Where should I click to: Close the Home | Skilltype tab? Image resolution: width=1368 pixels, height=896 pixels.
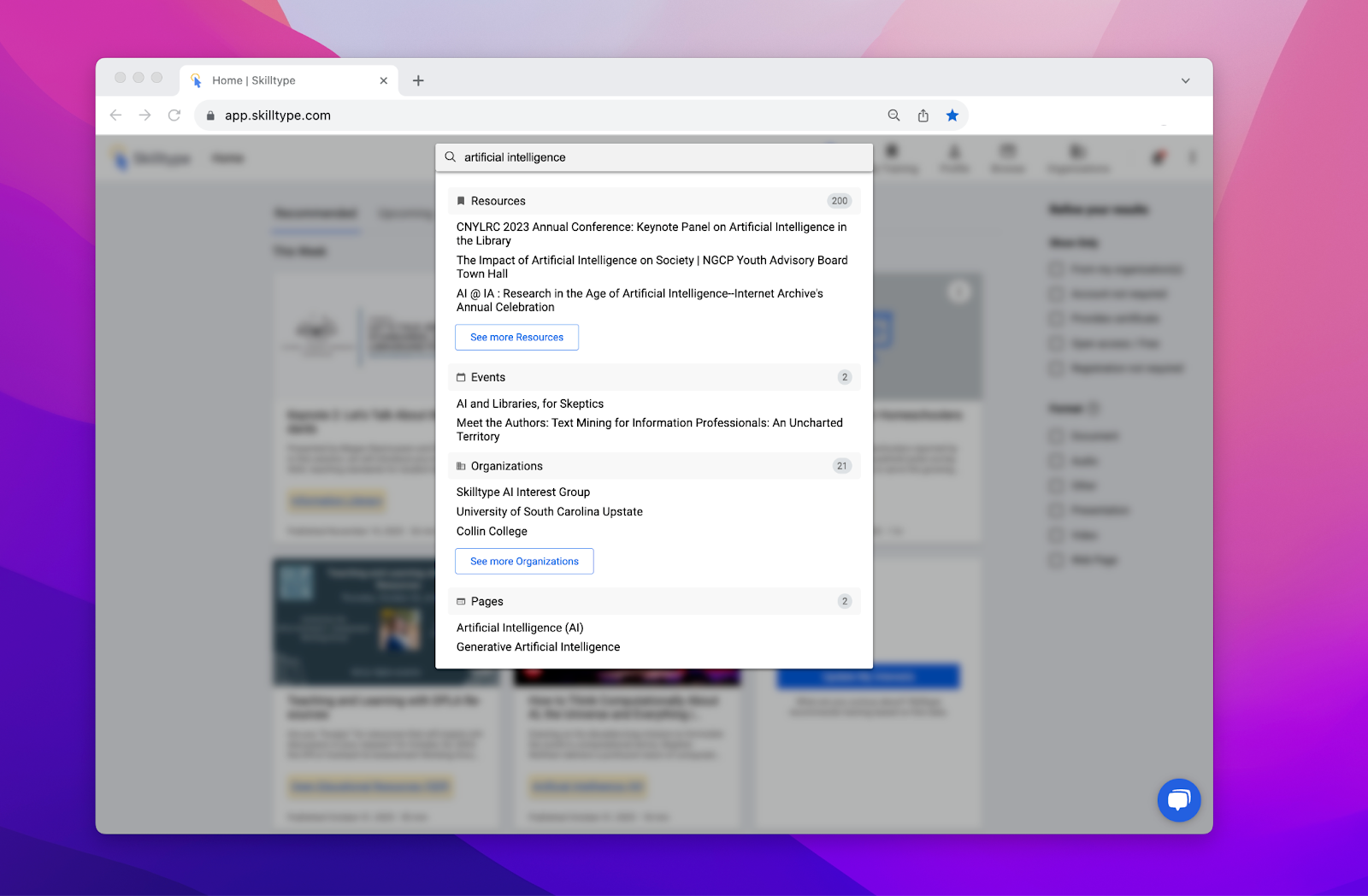pos(383,80)
